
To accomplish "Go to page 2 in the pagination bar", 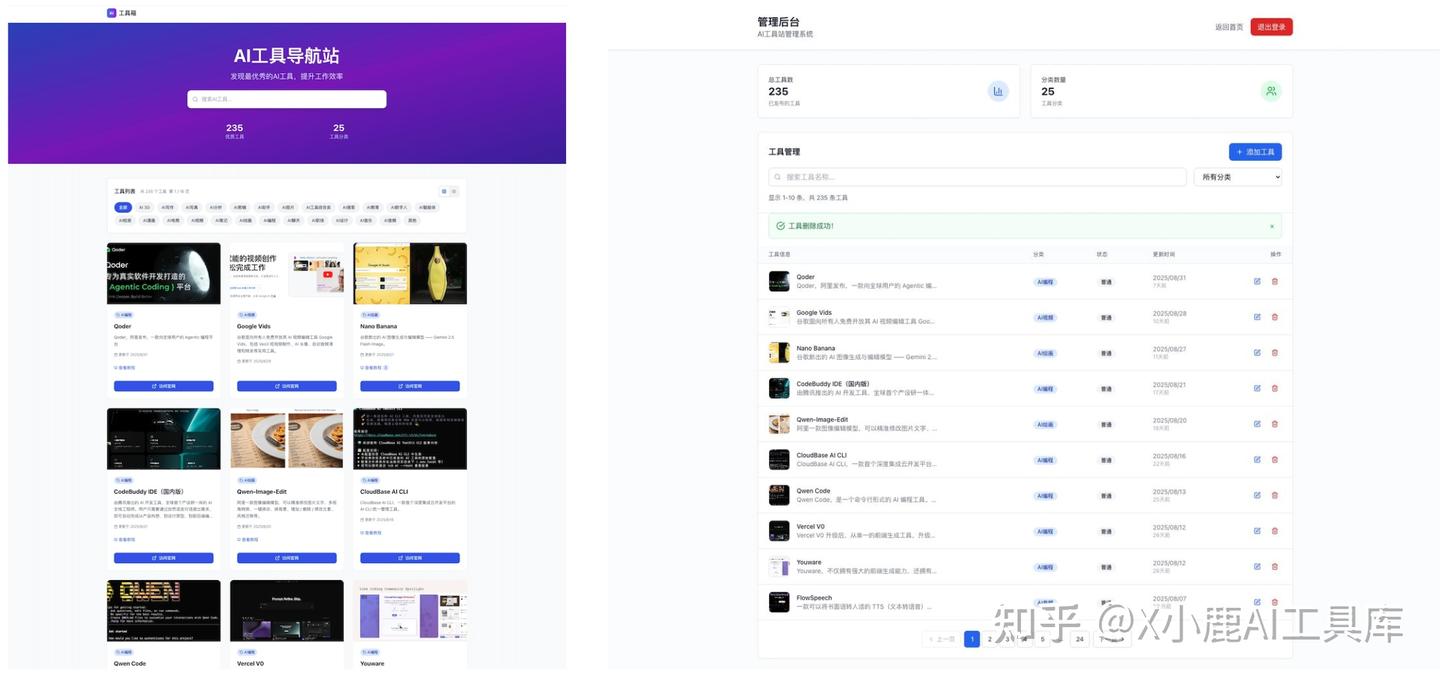I will [989, 638].
